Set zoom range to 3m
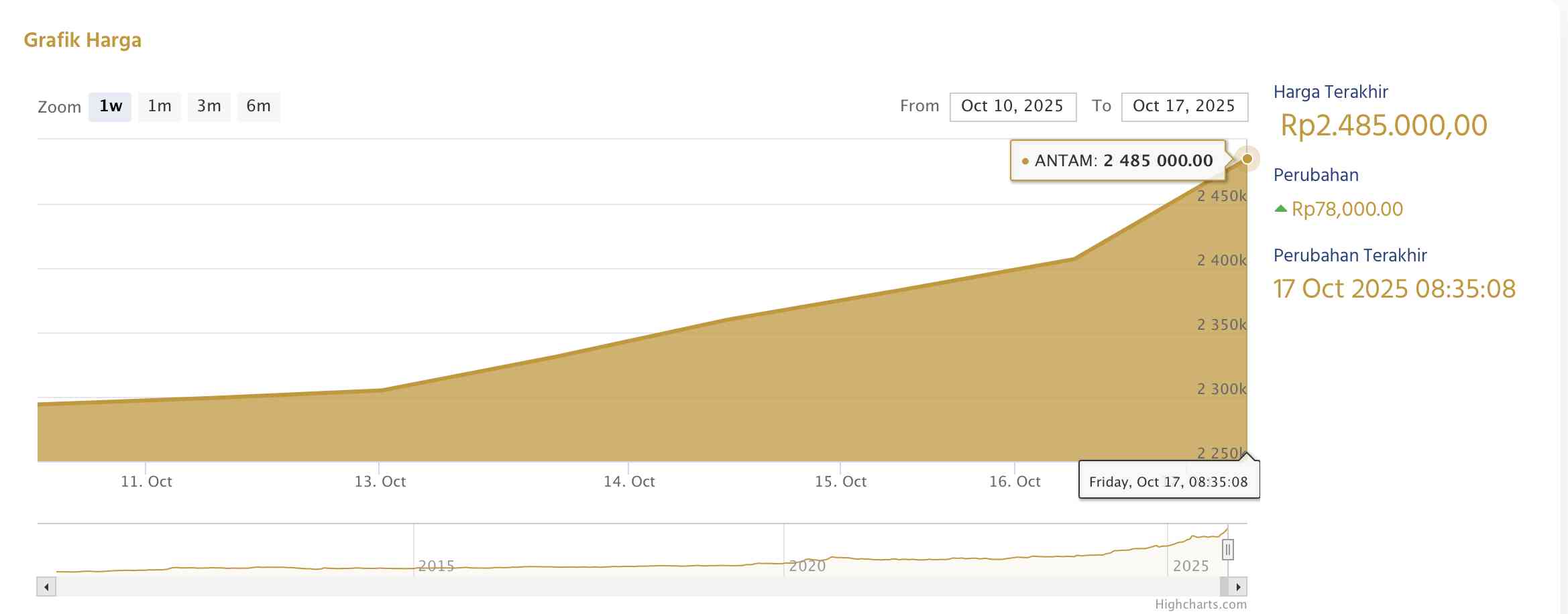The height and width of the screenshot is (614, 1568). [x=209, y=107]
